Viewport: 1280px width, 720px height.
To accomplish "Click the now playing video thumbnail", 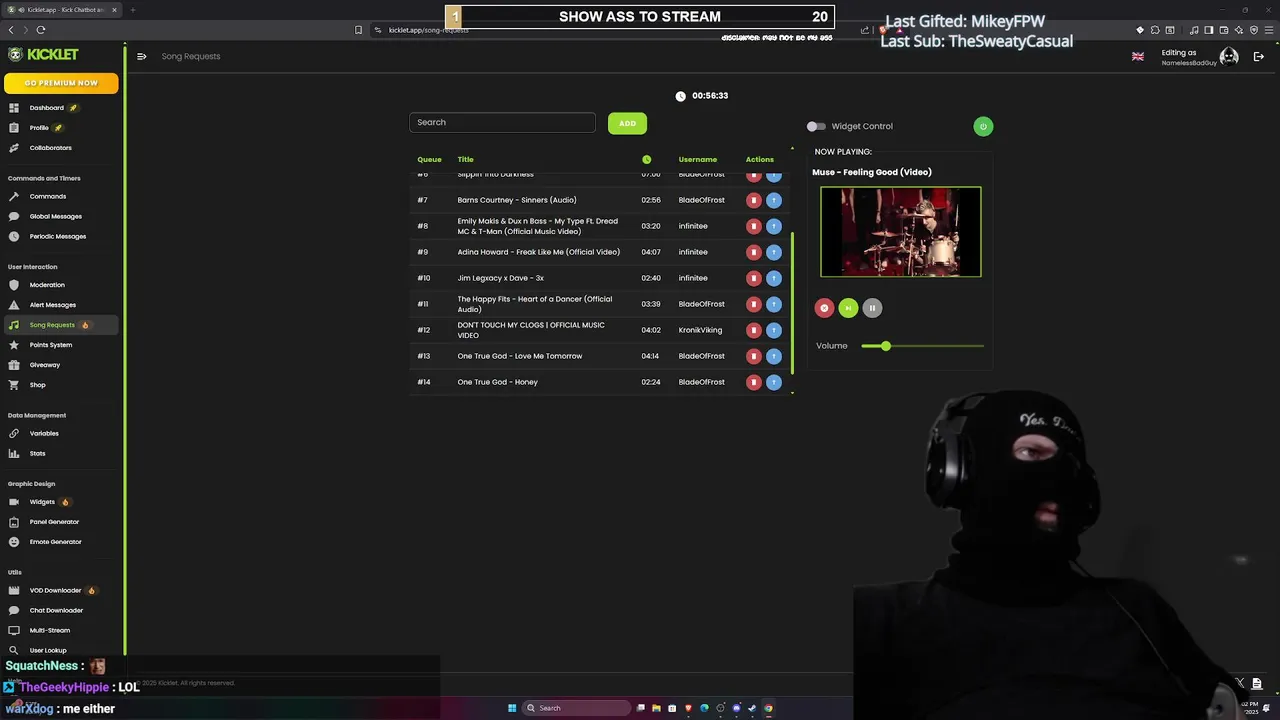I will 901,232.
